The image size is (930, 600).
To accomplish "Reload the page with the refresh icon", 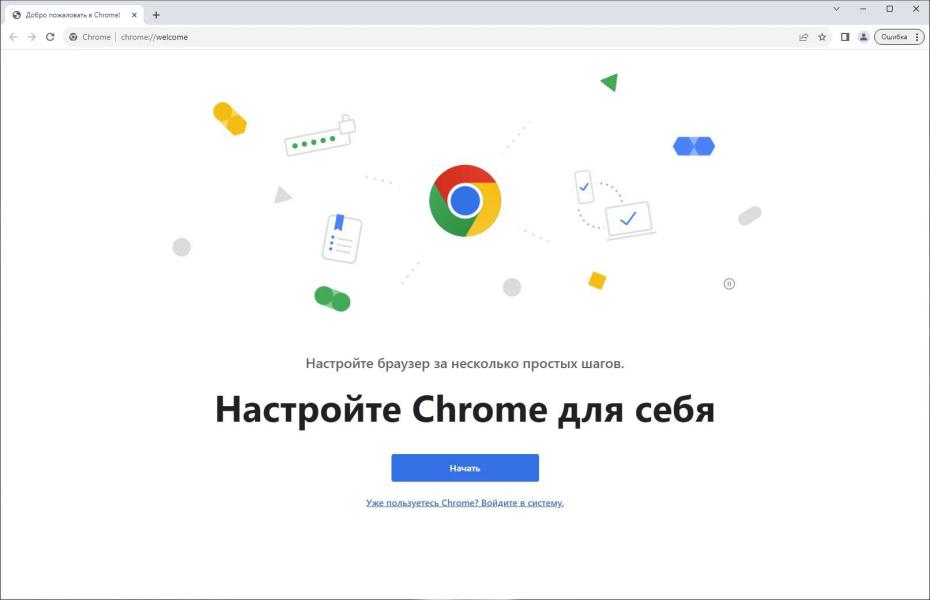I will [x=50, y=37].
